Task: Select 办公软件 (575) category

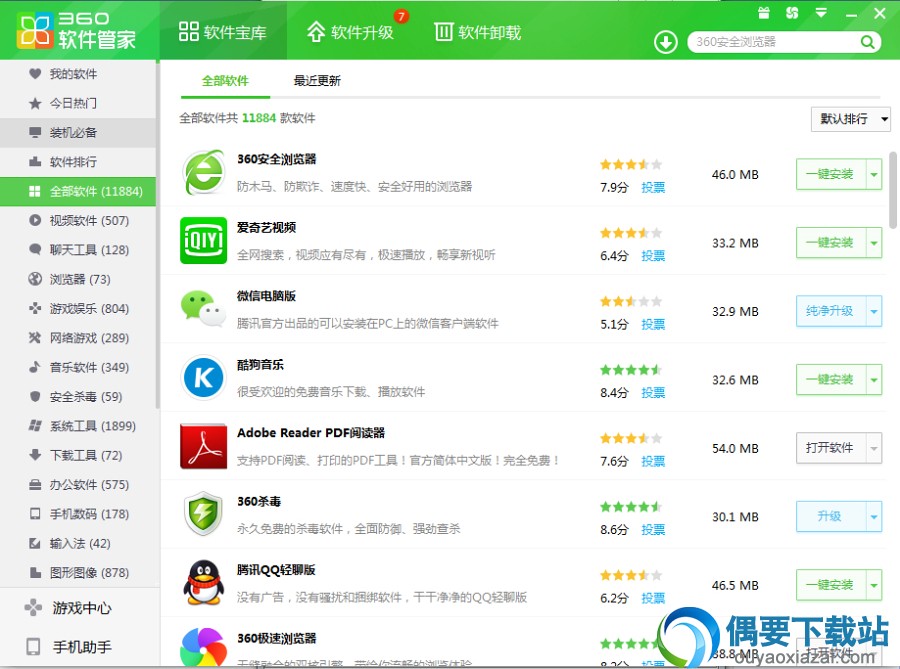Action: pyautogui.click(x=78, y=484)
